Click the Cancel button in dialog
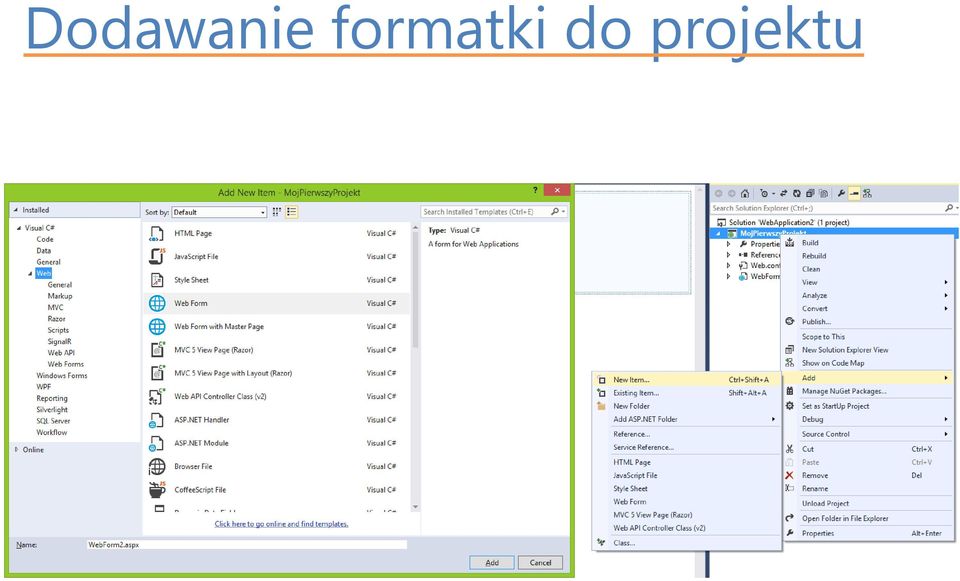Screen dimensions: 960x581 click(540, 563)
